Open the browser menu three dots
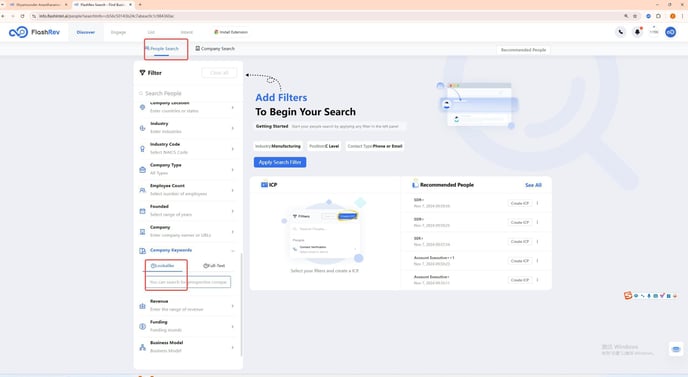 [x=682, y=16]
